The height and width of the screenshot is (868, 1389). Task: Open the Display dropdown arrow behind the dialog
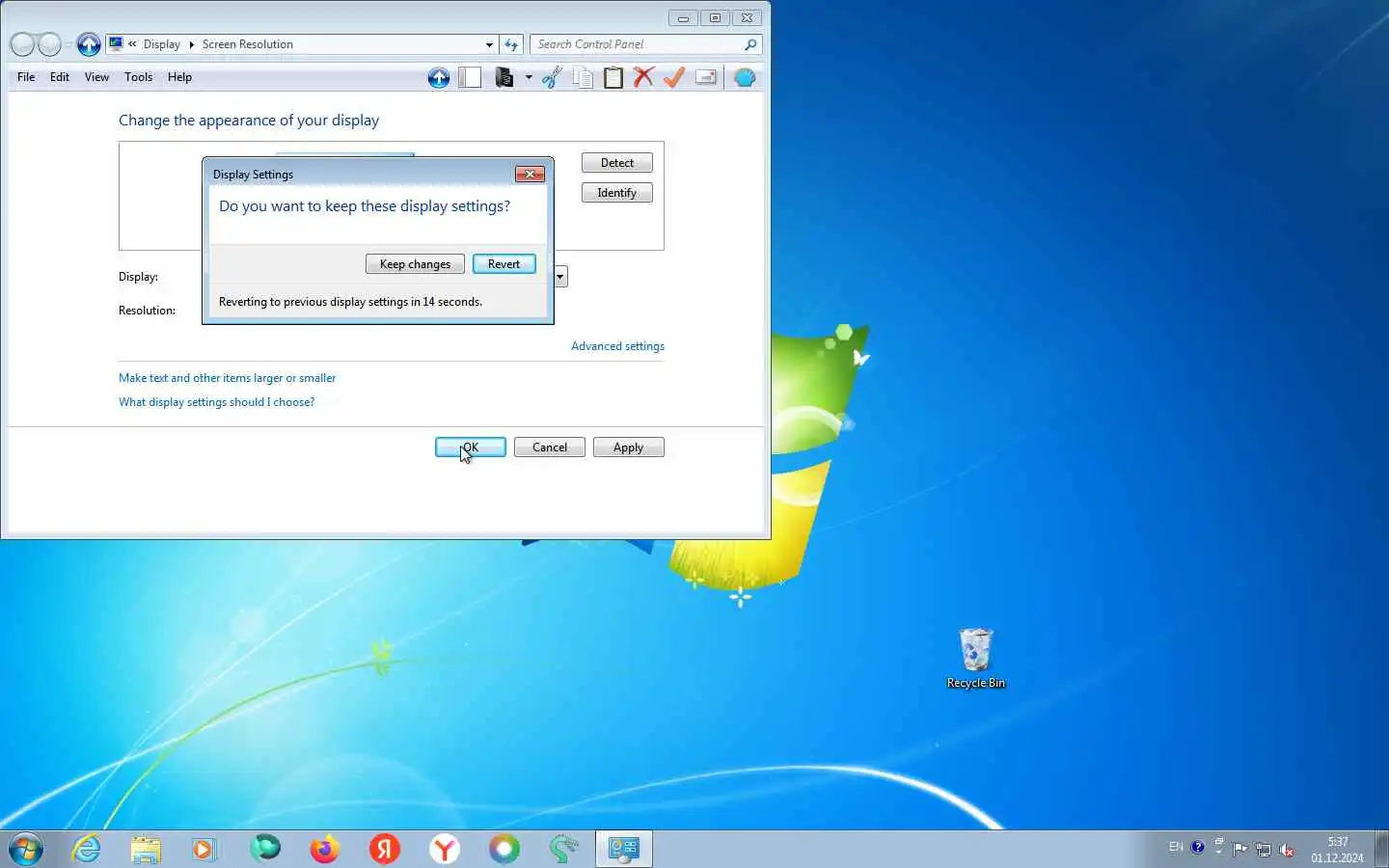pyautogui.click(x=560, y=277)
